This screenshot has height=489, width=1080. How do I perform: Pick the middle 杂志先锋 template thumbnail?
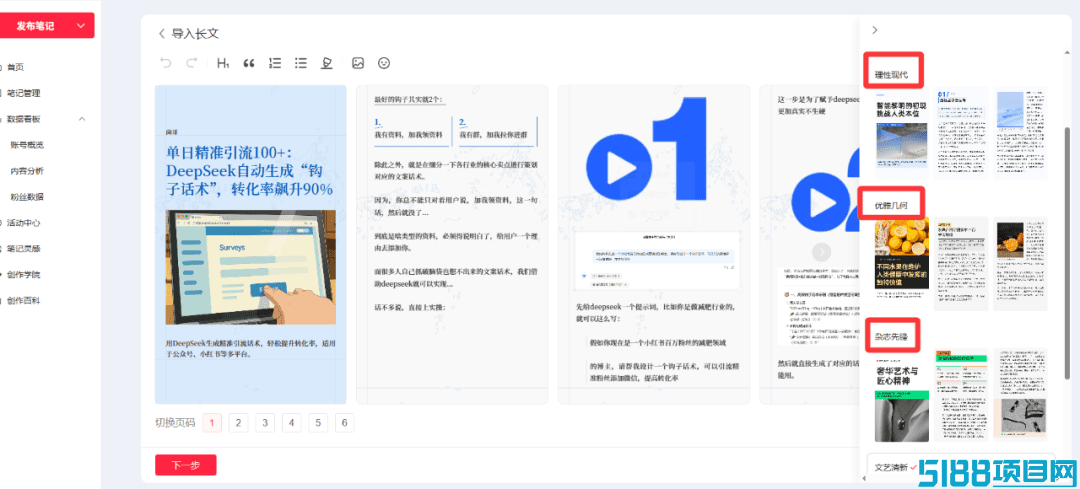(961, 395)
